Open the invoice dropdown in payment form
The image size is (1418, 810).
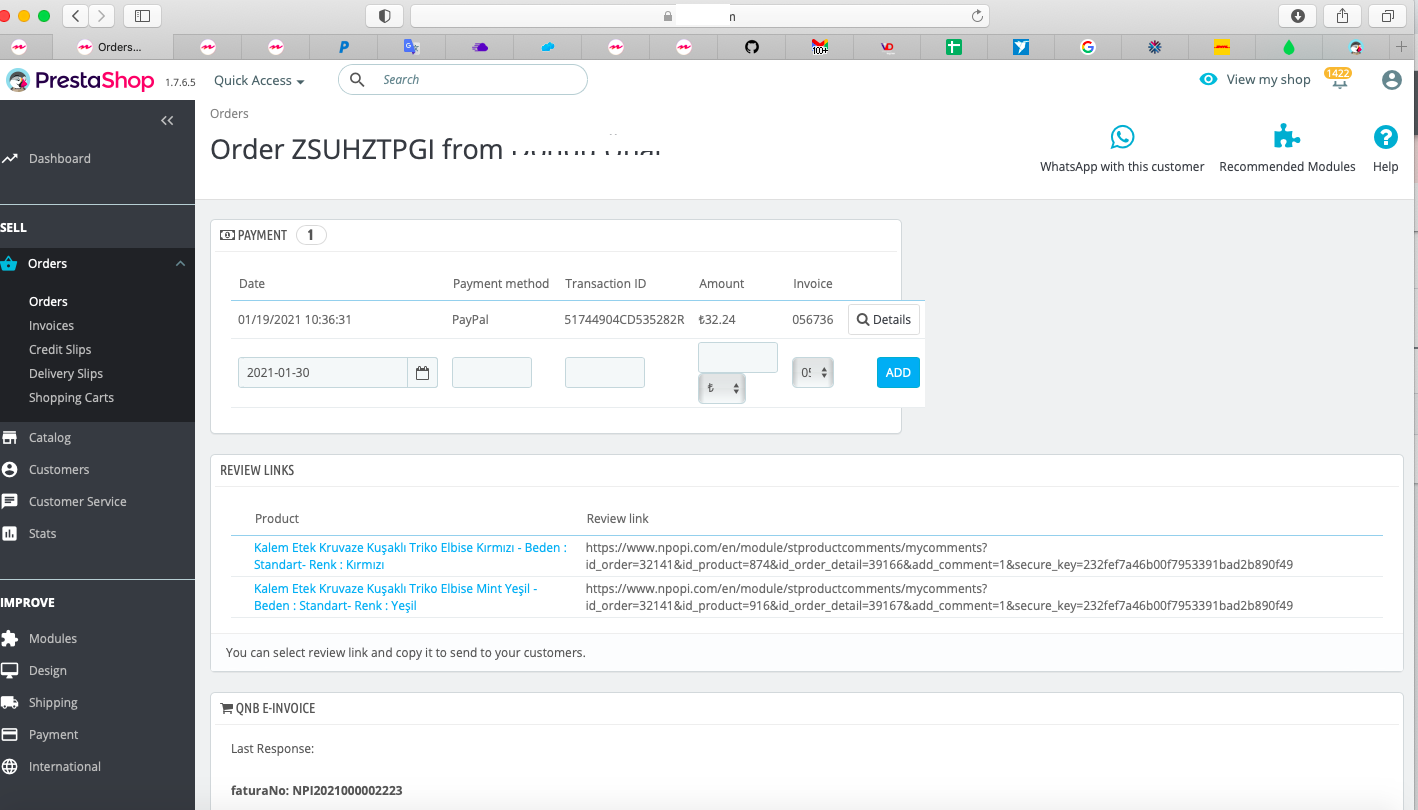pos(813,373)
